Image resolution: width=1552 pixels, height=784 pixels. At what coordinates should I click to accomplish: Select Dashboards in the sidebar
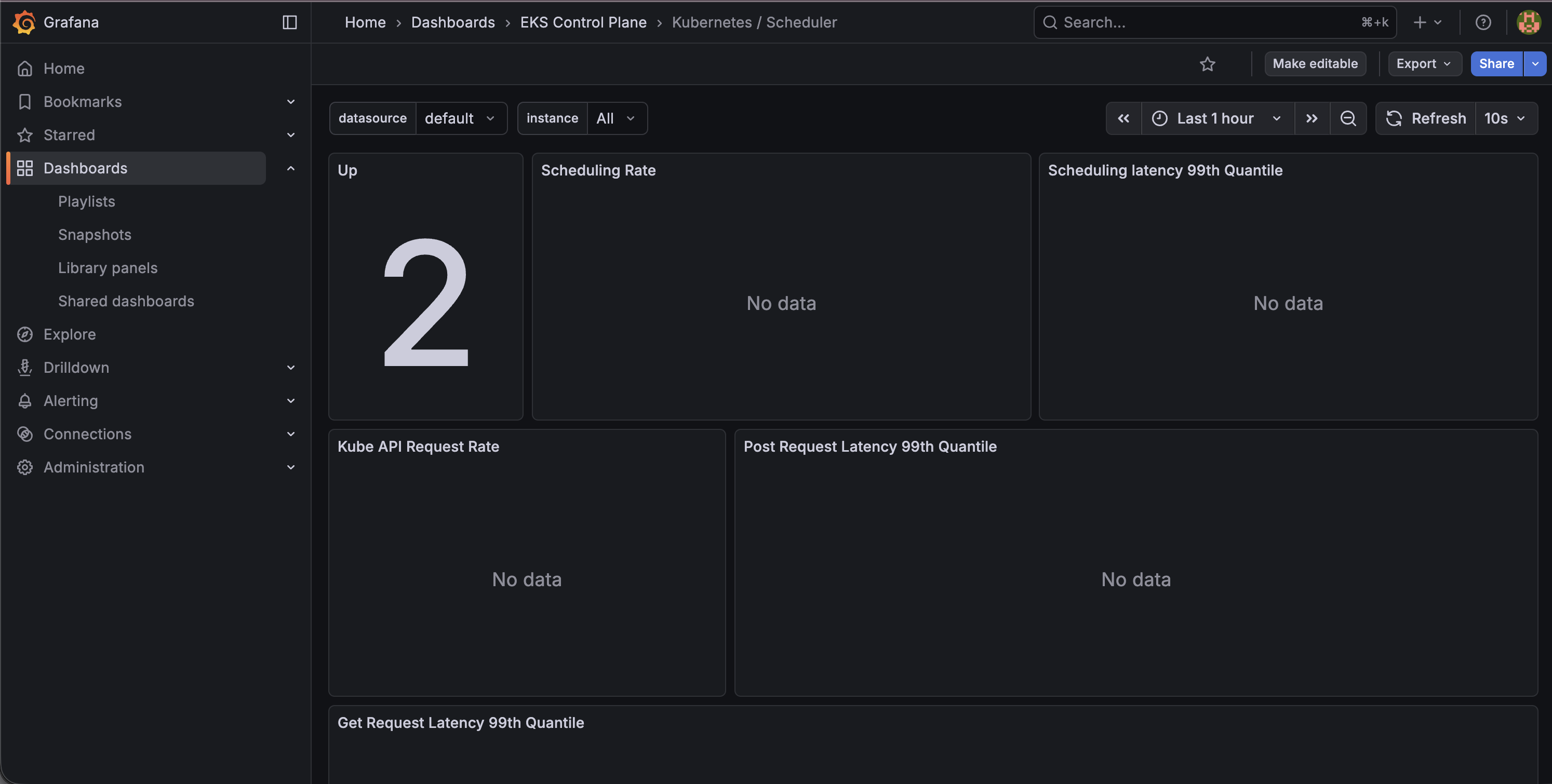[136, 168]
